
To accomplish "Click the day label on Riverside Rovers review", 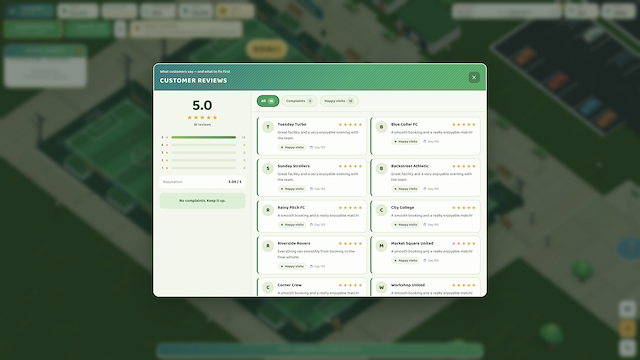I will click(318, 266).
